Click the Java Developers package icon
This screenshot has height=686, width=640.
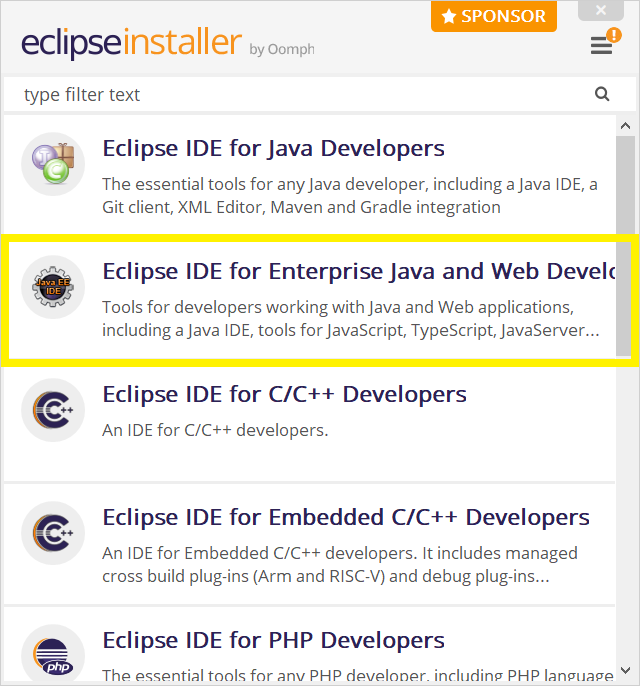pyautogui.click(x=53, y=164)
